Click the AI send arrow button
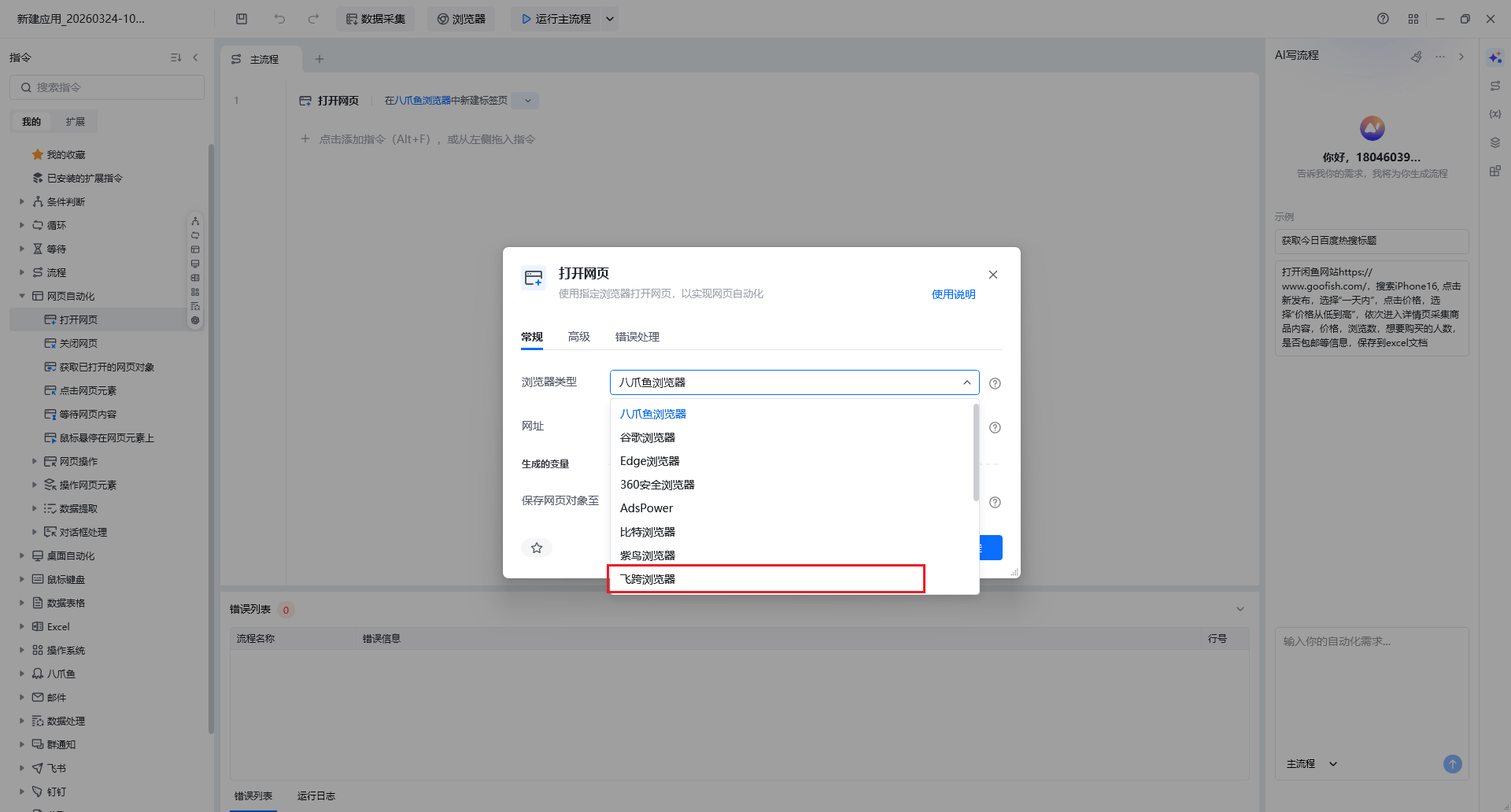 (1452, 764)
